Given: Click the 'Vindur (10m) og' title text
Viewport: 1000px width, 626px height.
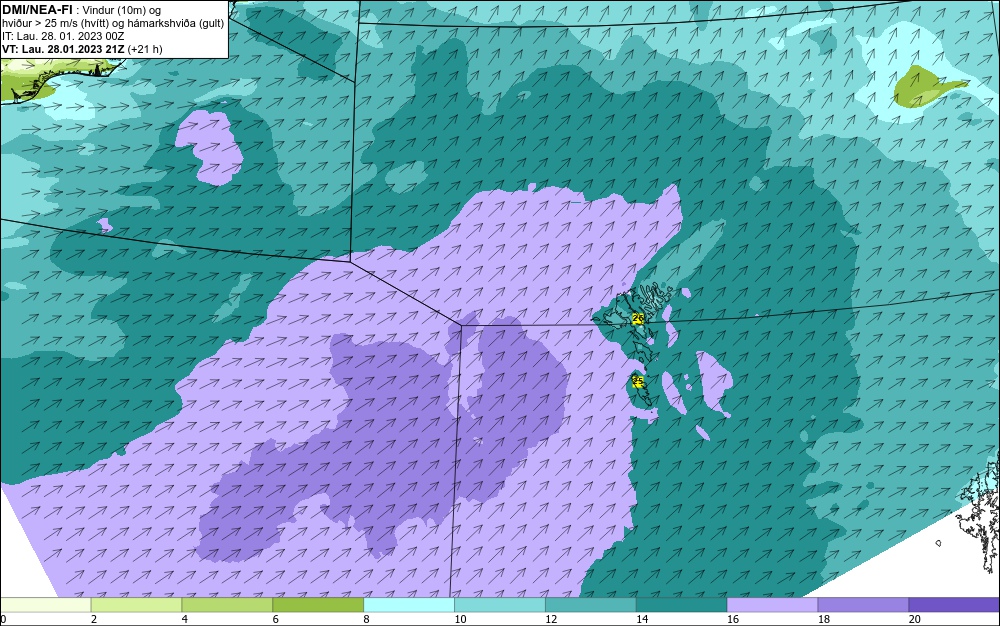Looking at the screenshot, I should [x=122, y=10].
